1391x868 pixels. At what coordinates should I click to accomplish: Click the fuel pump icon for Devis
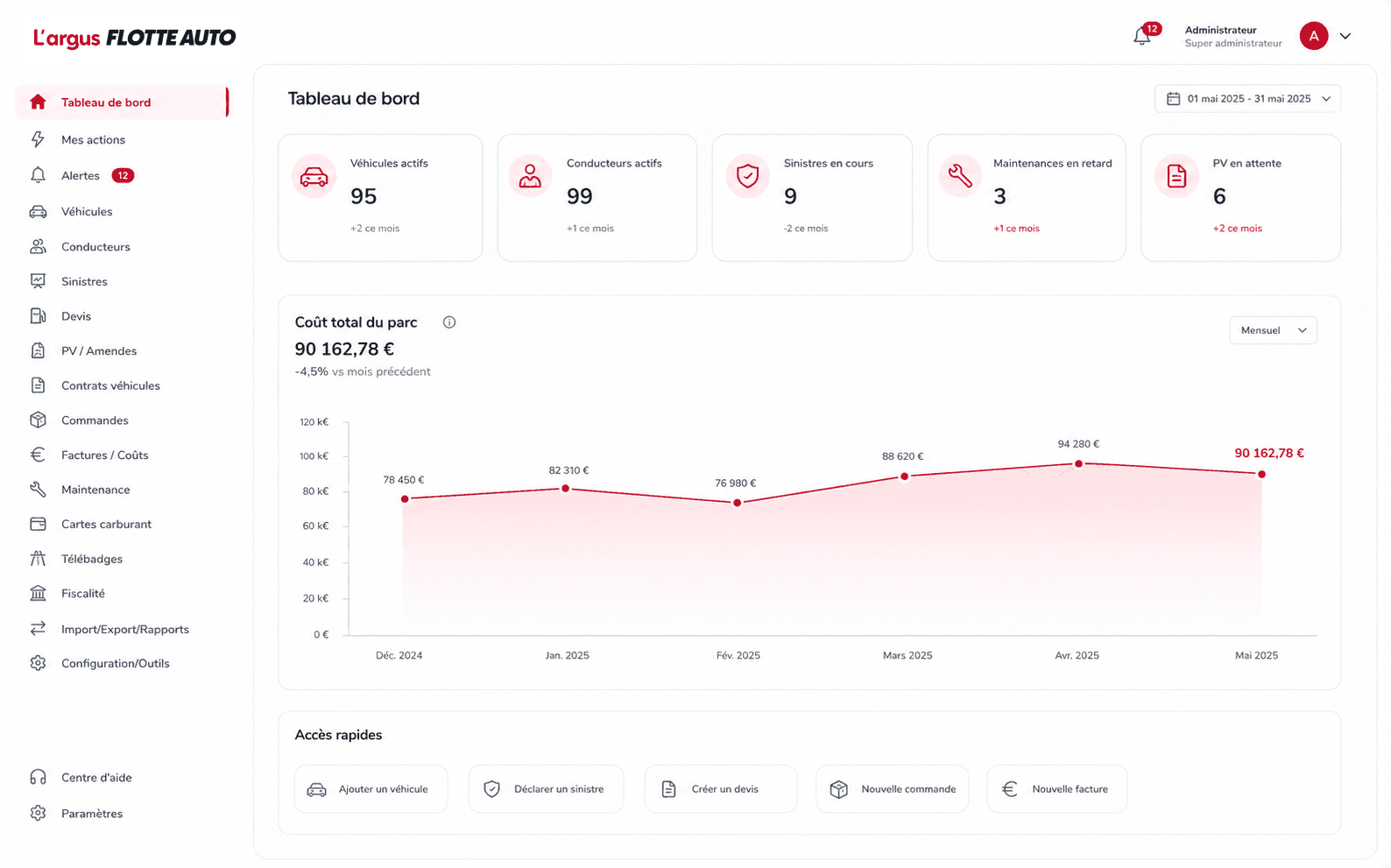pyautogui.click(x=38, y=315)
